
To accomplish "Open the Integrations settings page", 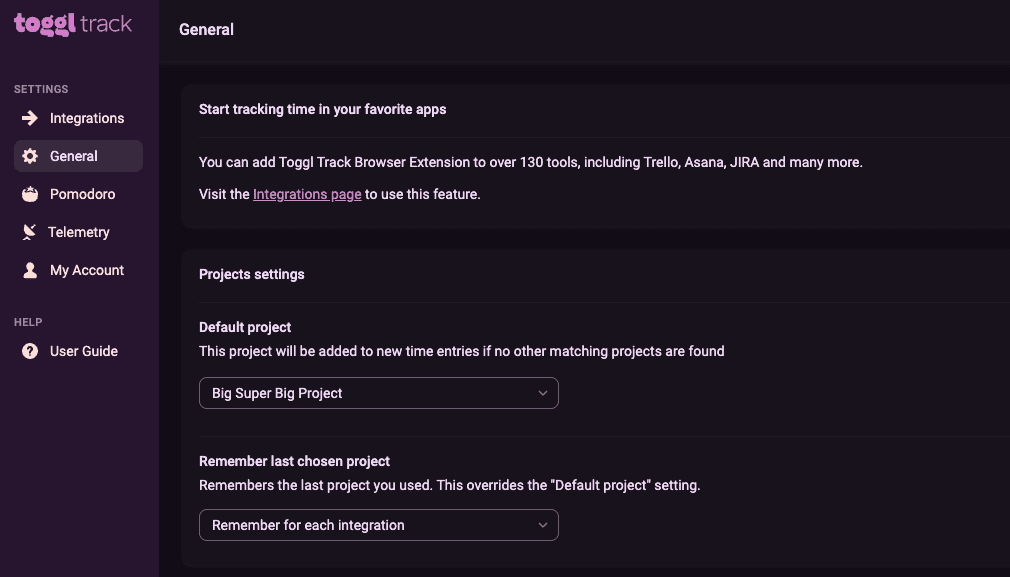I will pos(79,118).
